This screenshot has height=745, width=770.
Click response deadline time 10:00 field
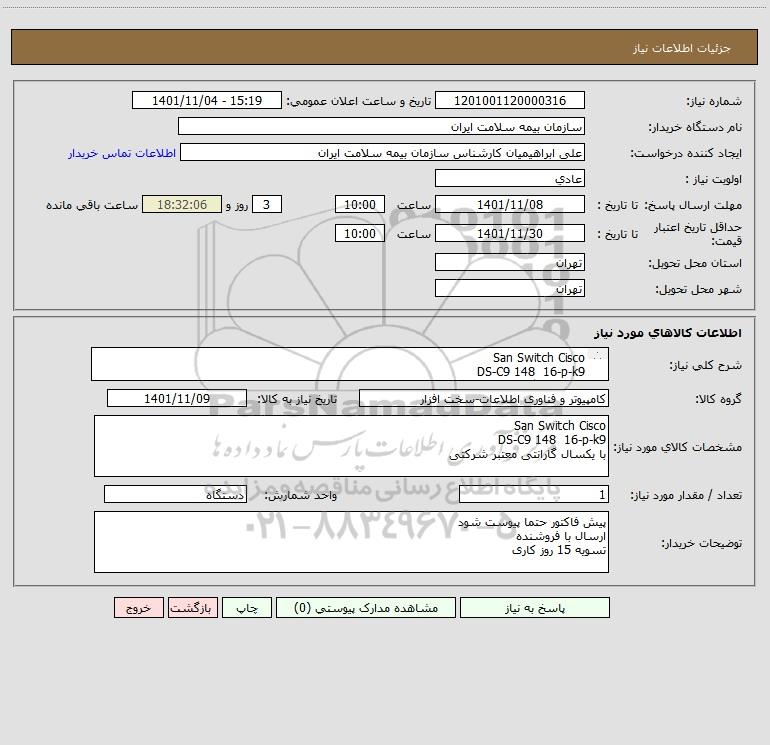point(359,204)
